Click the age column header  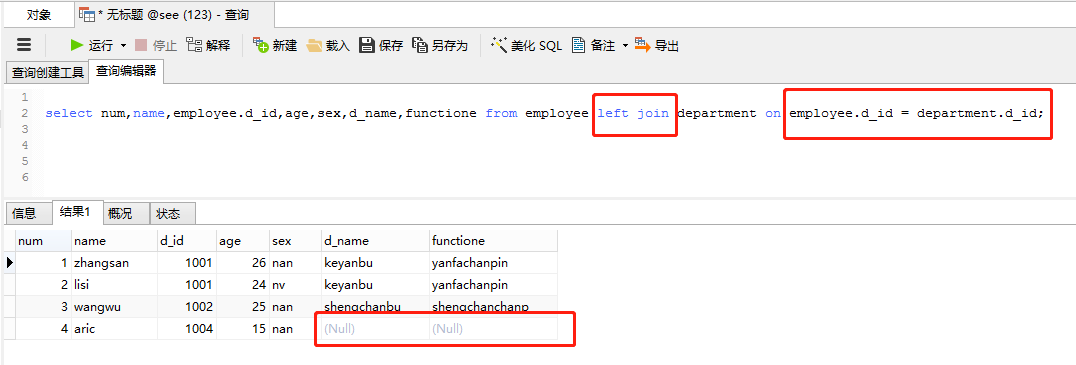pyautogui.click(x=242, y=241)
